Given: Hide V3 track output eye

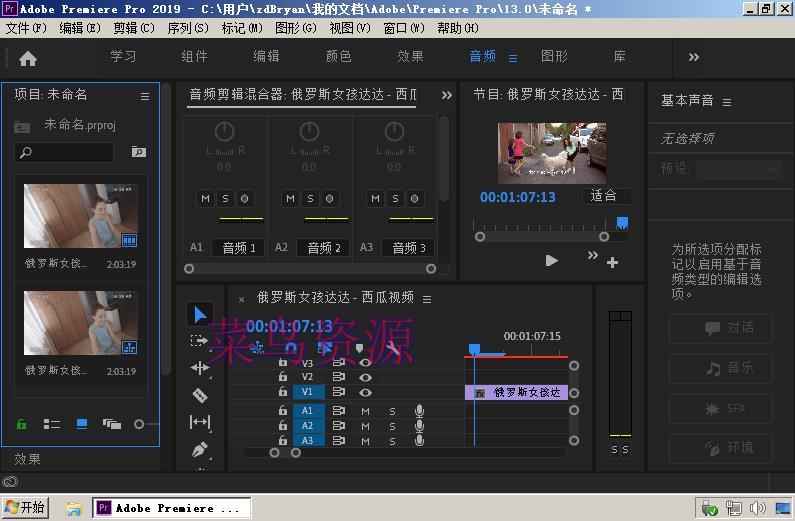Looking at the screenshot, I should (x=365, y=362).
